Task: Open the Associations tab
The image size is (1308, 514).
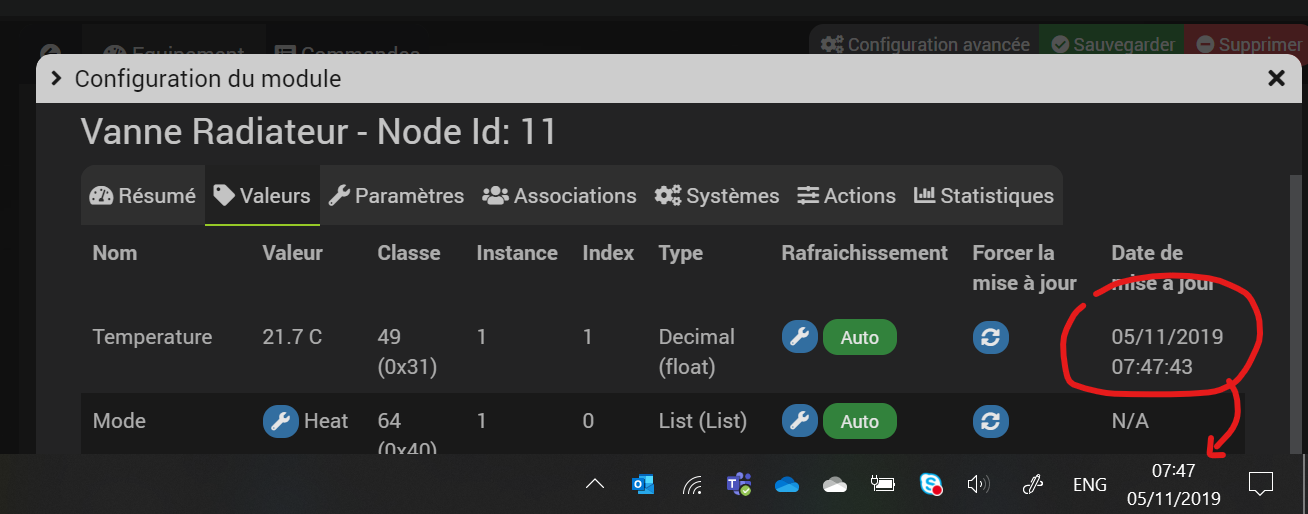Action: 559,196
